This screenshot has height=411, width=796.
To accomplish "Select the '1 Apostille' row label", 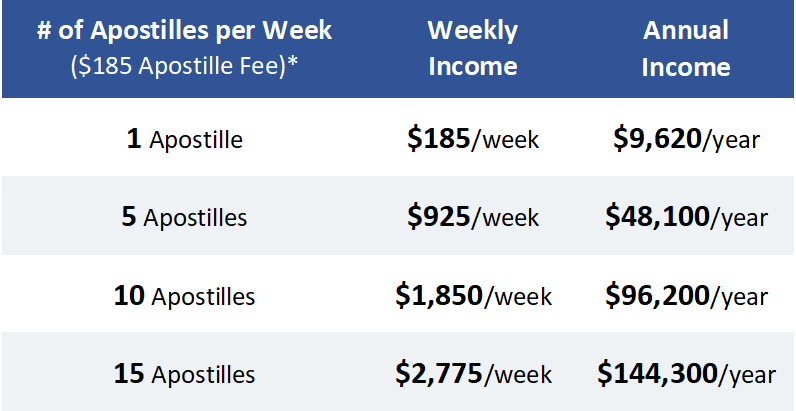I will point(185,140).
